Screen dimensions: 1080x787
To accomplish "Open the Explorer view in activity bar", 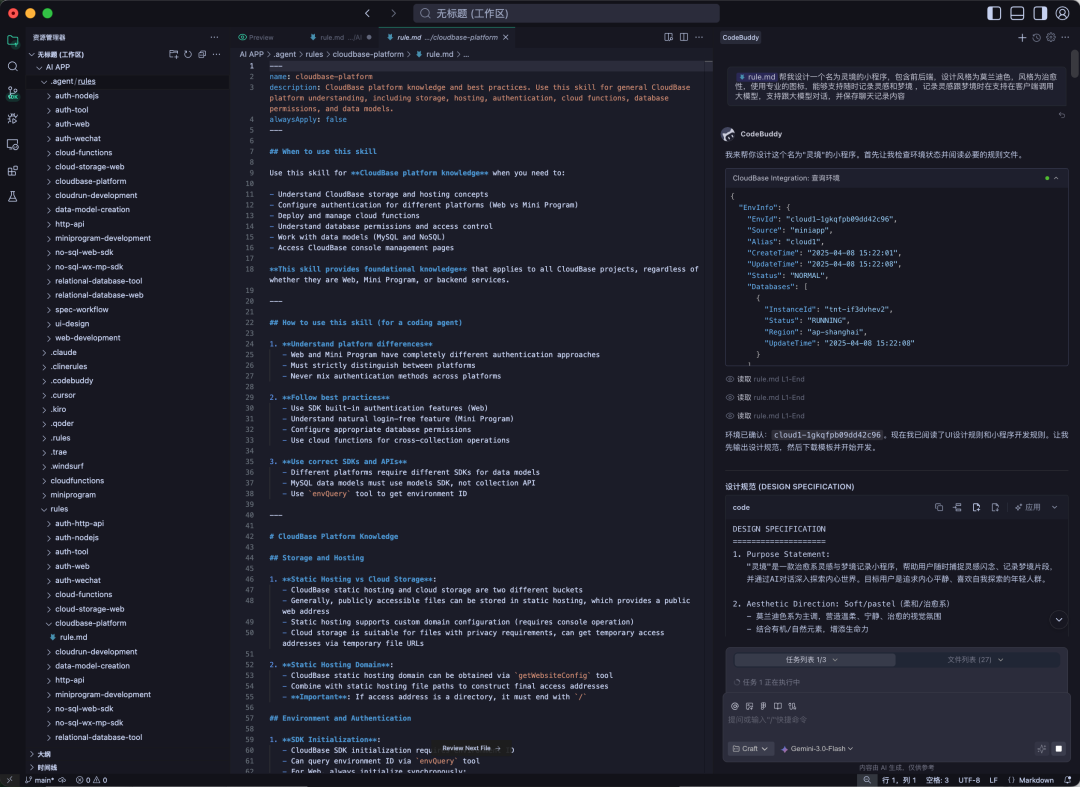I will click(12, 41).
